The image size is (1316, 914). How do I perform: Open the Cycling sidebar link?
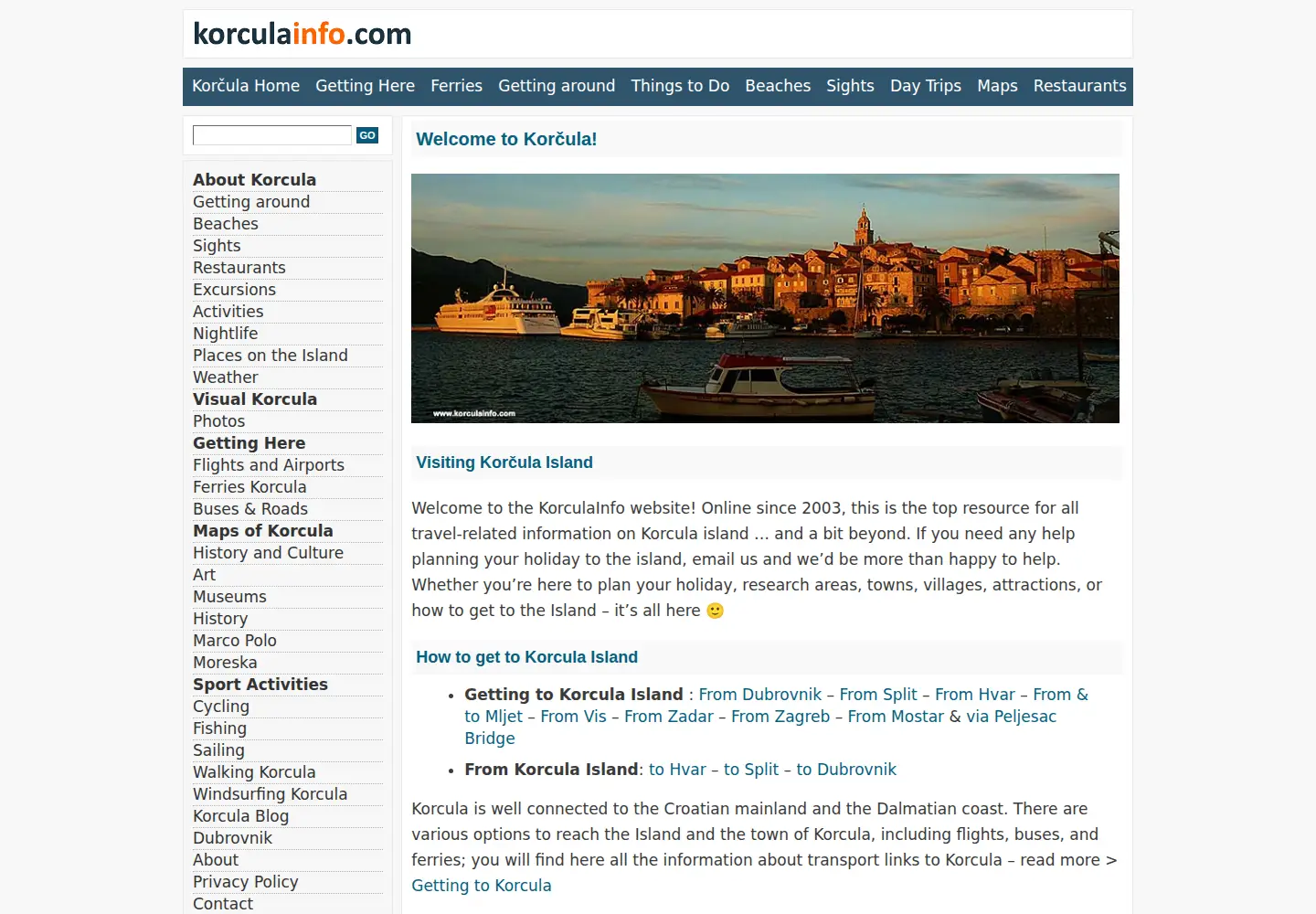pos(221,707)
